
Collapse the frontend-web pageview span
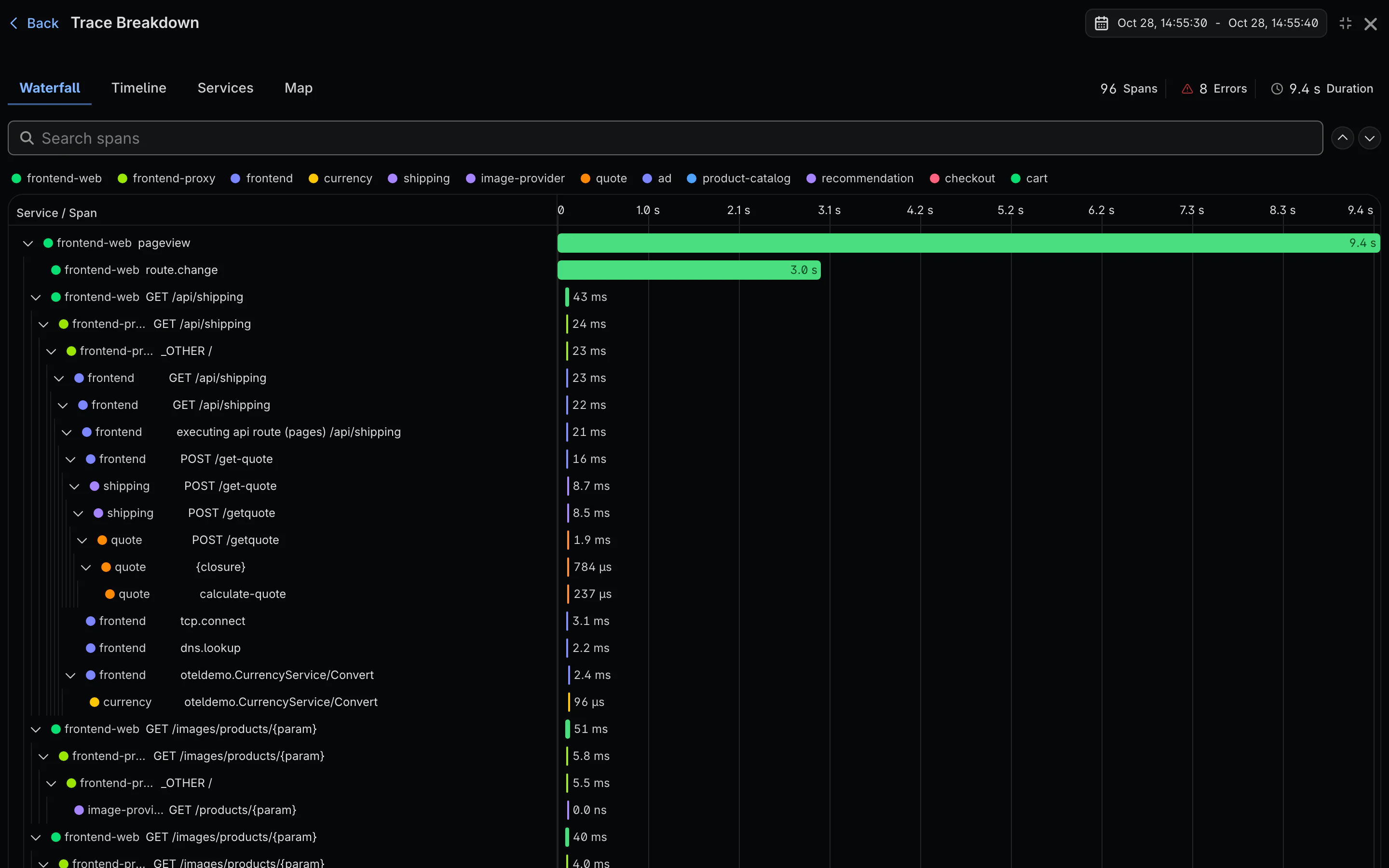27,244
